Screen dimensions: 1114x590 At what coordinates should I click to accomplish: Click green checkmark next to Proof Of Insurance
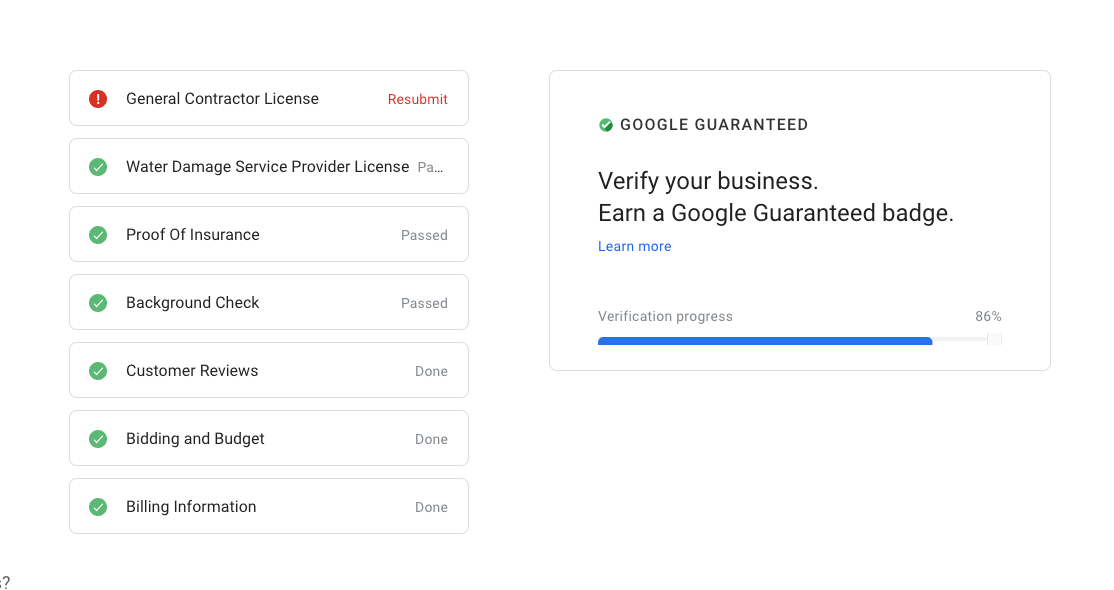(98, 235)
